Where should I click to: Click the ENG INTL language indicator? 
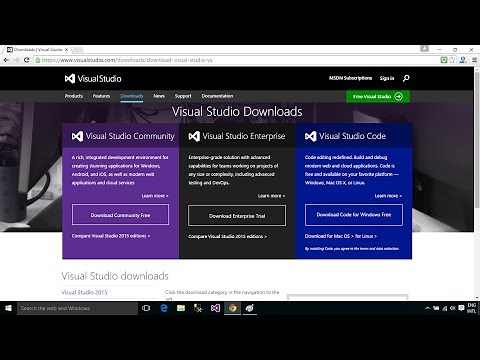click(x=472, y=308)
